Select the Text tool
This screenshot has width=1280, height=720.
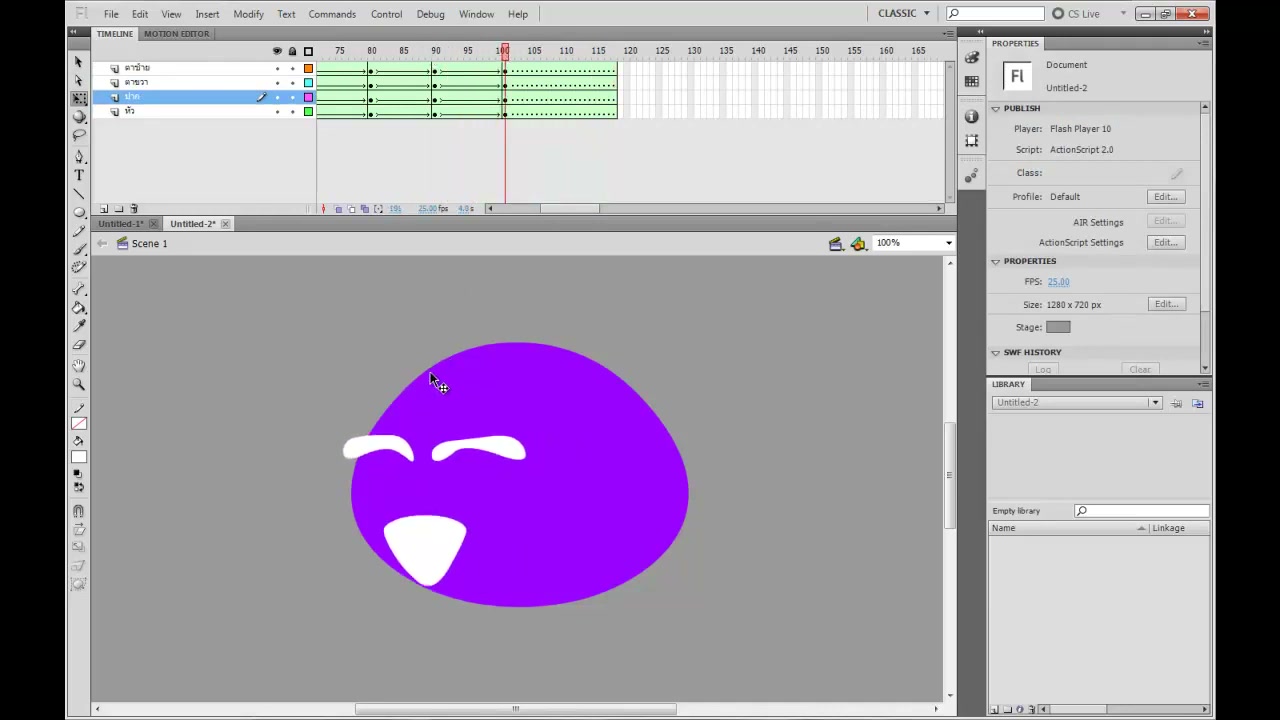point(79,175)
